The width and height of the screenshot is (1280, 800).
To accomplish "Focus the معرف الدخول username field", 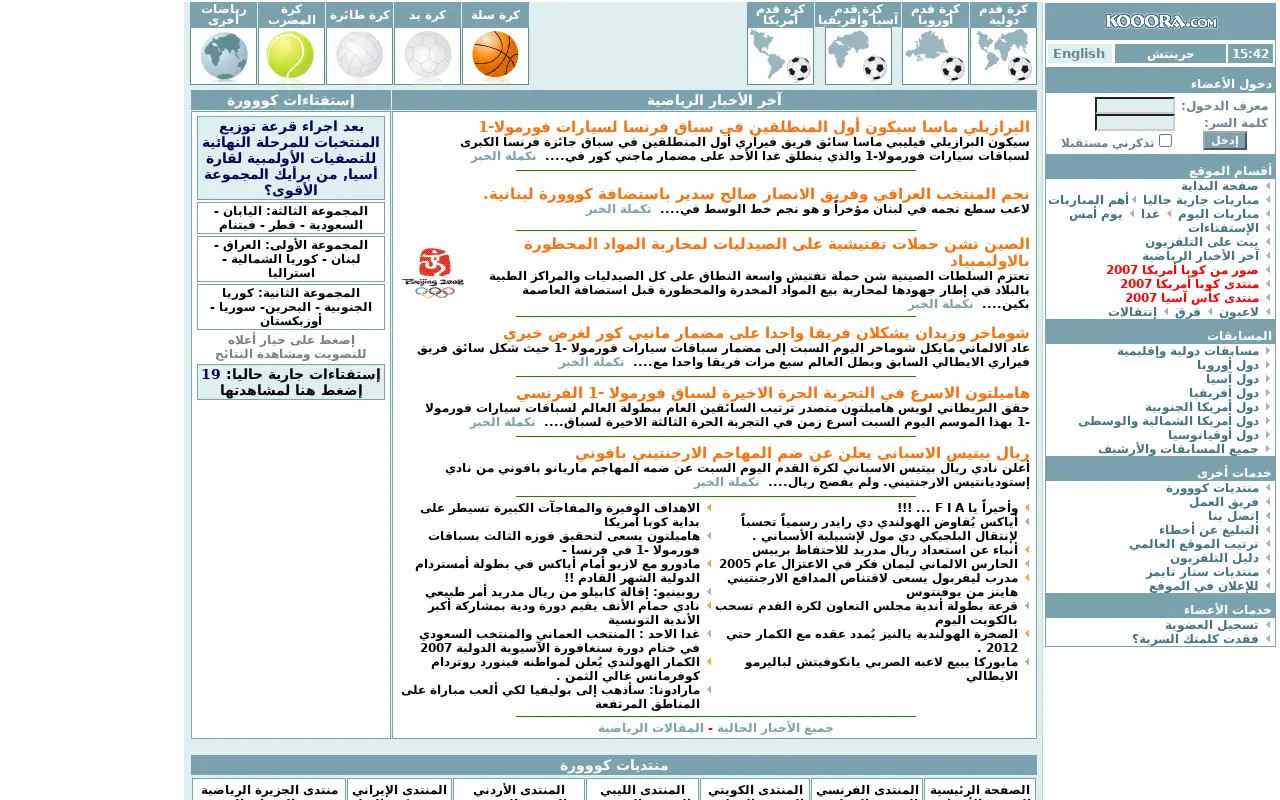I will [1135, 106].
